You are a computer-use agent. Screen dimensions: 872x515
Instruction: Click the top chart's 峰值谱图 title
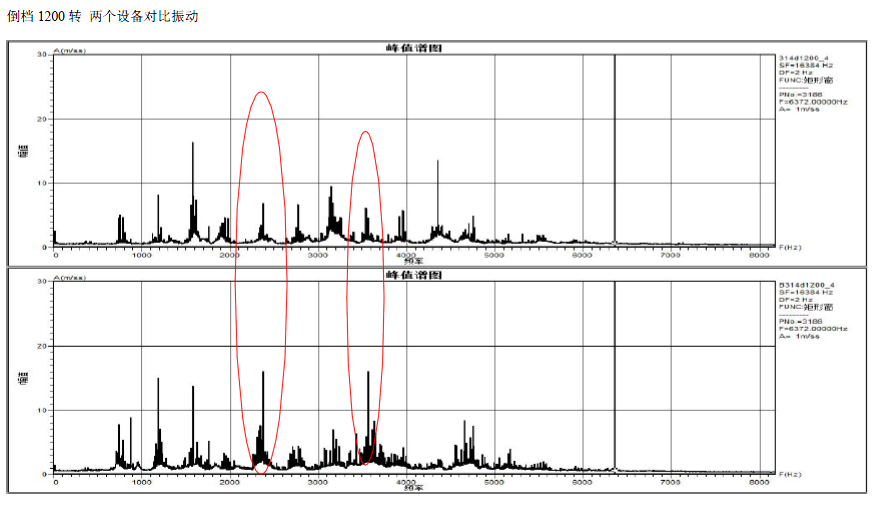point(413,48)
